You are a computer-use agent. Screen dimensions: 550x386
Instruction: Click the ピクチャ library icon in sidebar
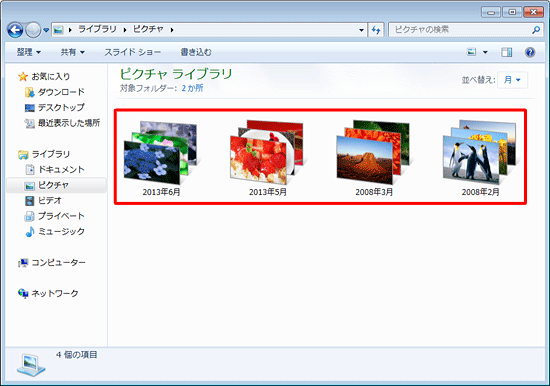pyautogui.click(x=29, y=186)
